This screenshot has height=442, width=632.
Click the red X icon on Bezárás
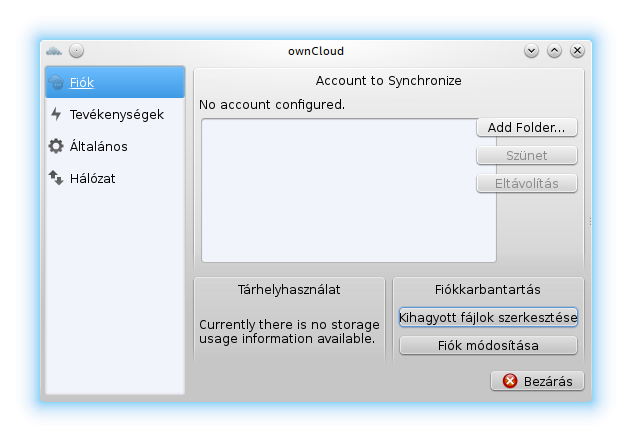(510, 381)
